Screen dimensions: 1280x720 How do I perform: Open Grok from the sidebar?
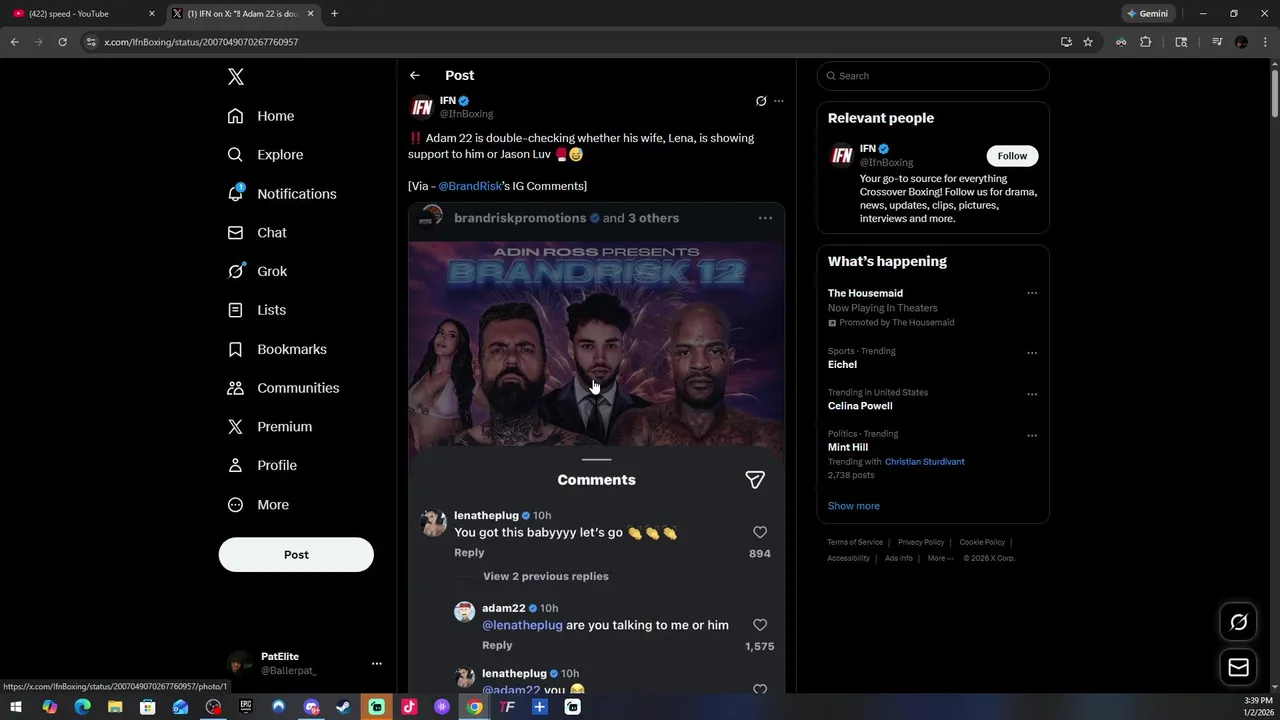point(257,271)
